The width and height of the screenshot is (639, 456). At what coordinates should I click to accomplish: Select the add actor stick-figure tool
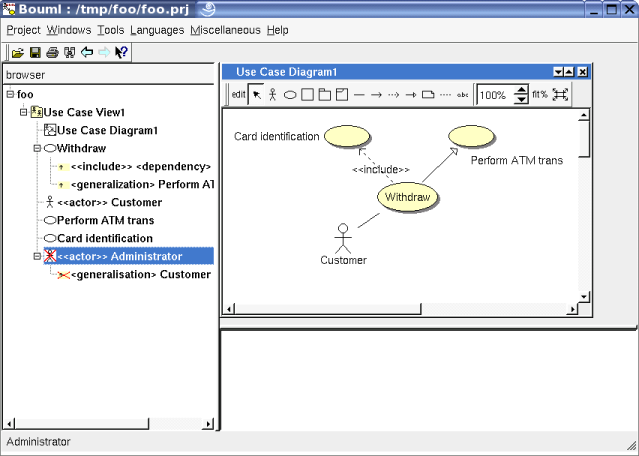(273, 95)
